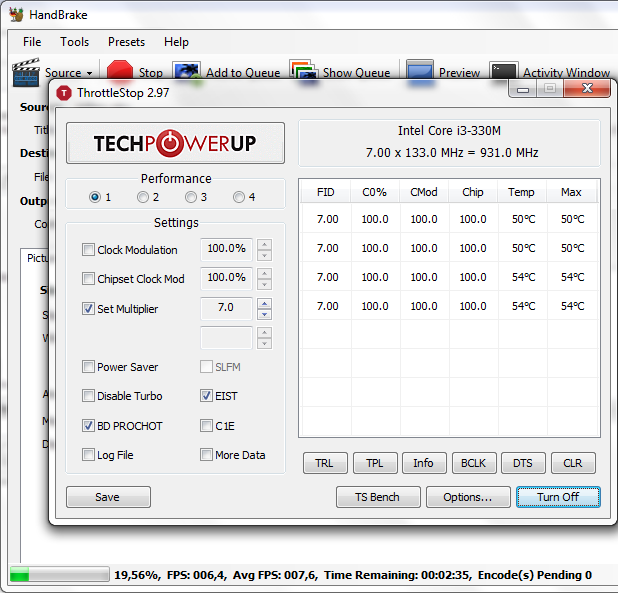Click the Temp column header

click(x=522, y=192)
